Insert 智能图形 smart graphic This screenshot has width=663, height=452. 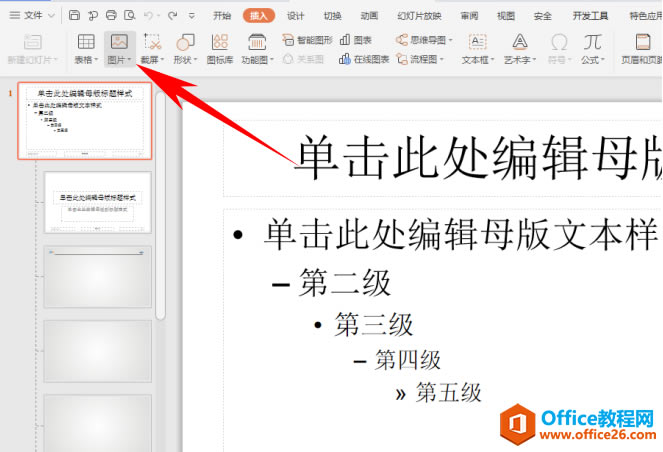pos(307,40)
